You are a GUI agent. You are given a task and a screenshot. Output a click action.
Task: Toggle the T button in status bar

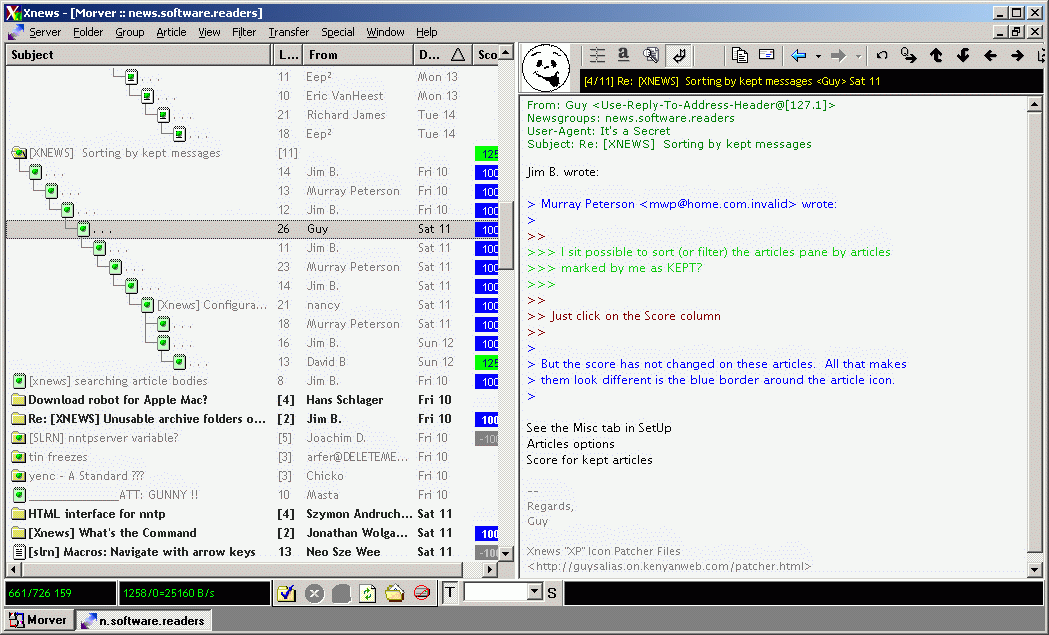450,593
